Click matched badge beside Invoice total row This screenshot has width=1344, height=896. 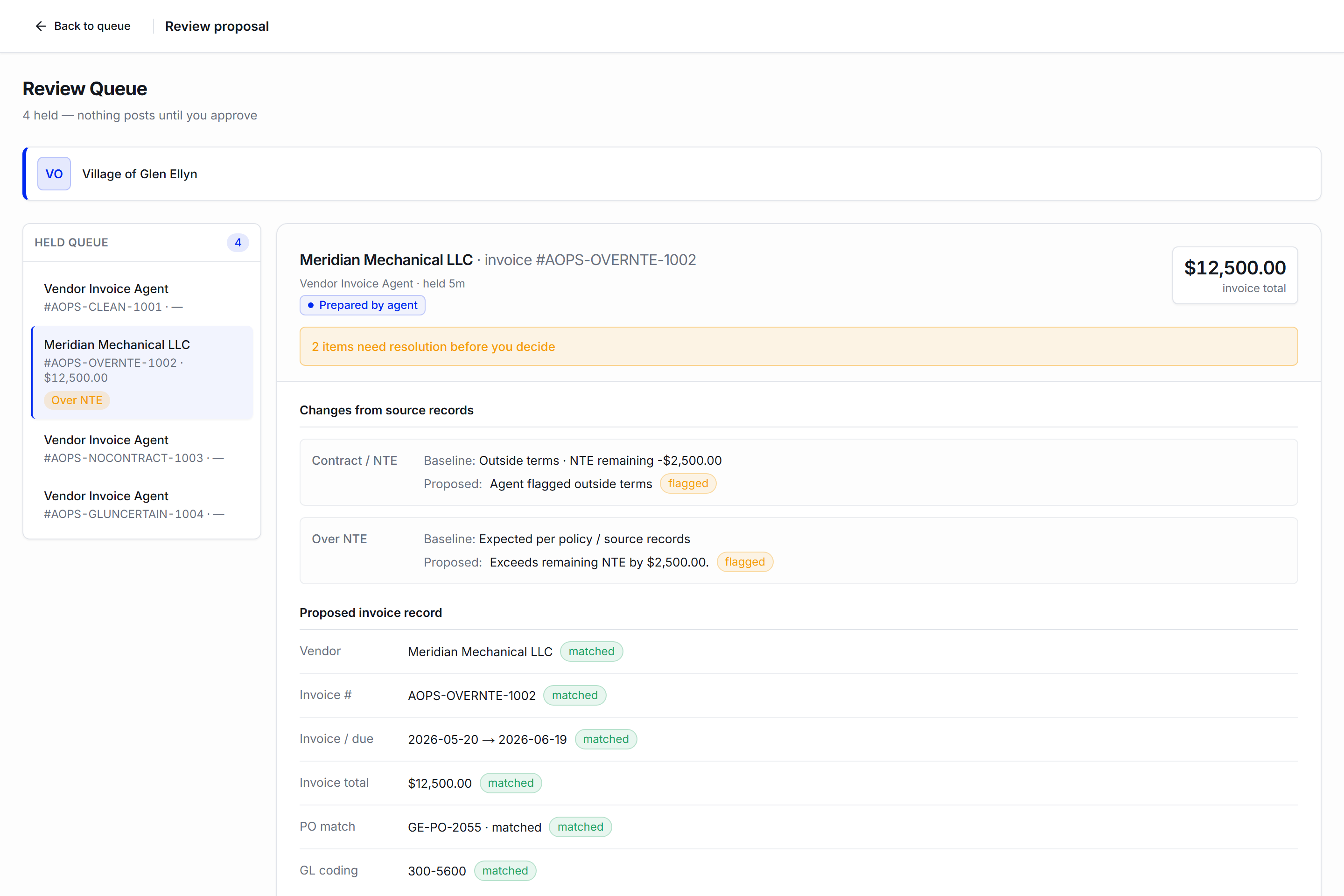[511, 783]
